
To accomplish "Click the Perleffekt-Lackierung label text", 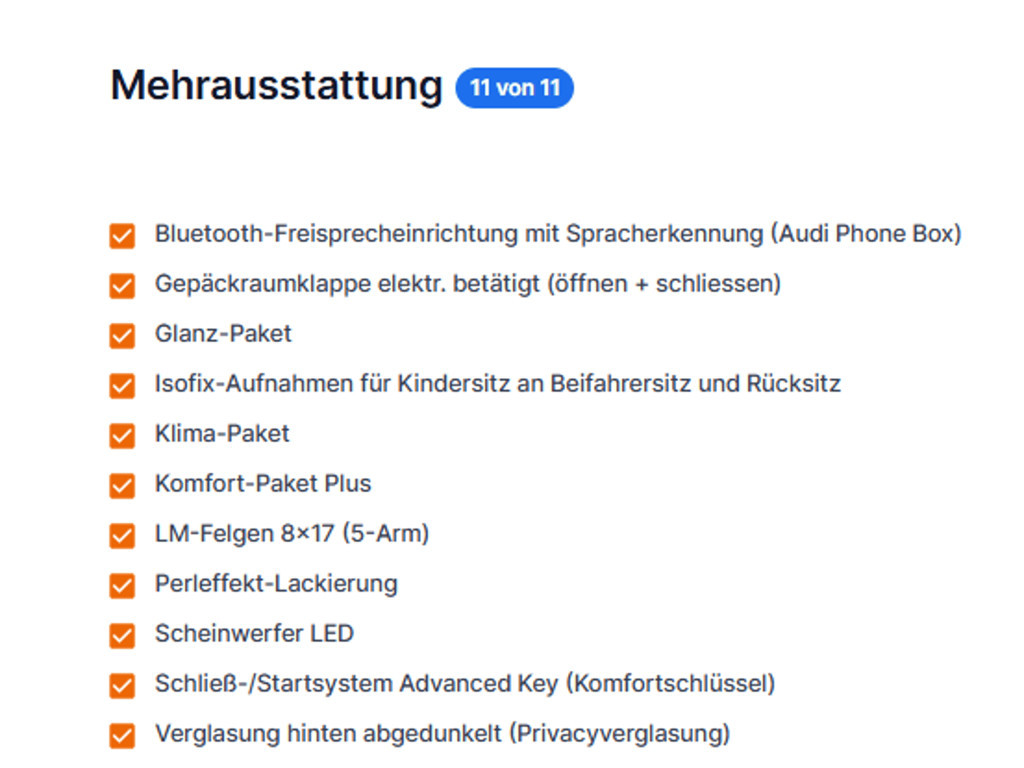I will pos(276,584).
